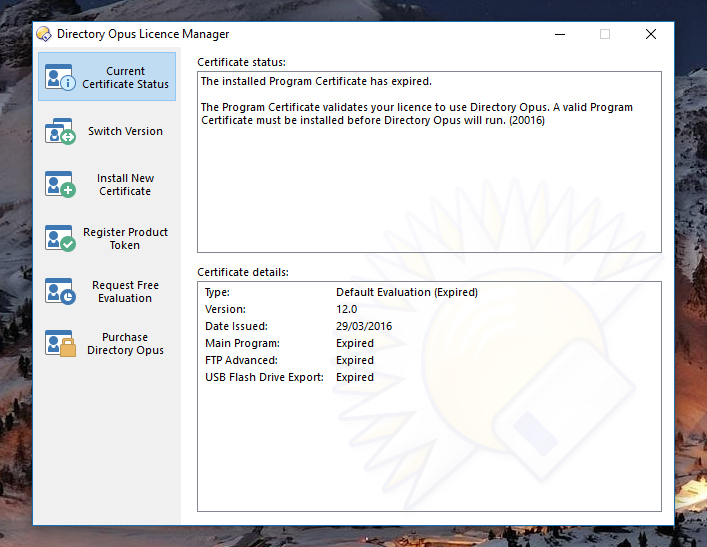Select the 'Current Certificate Status' text label
The width and height of the screenshot is (707, 547).
pos(126,78)
